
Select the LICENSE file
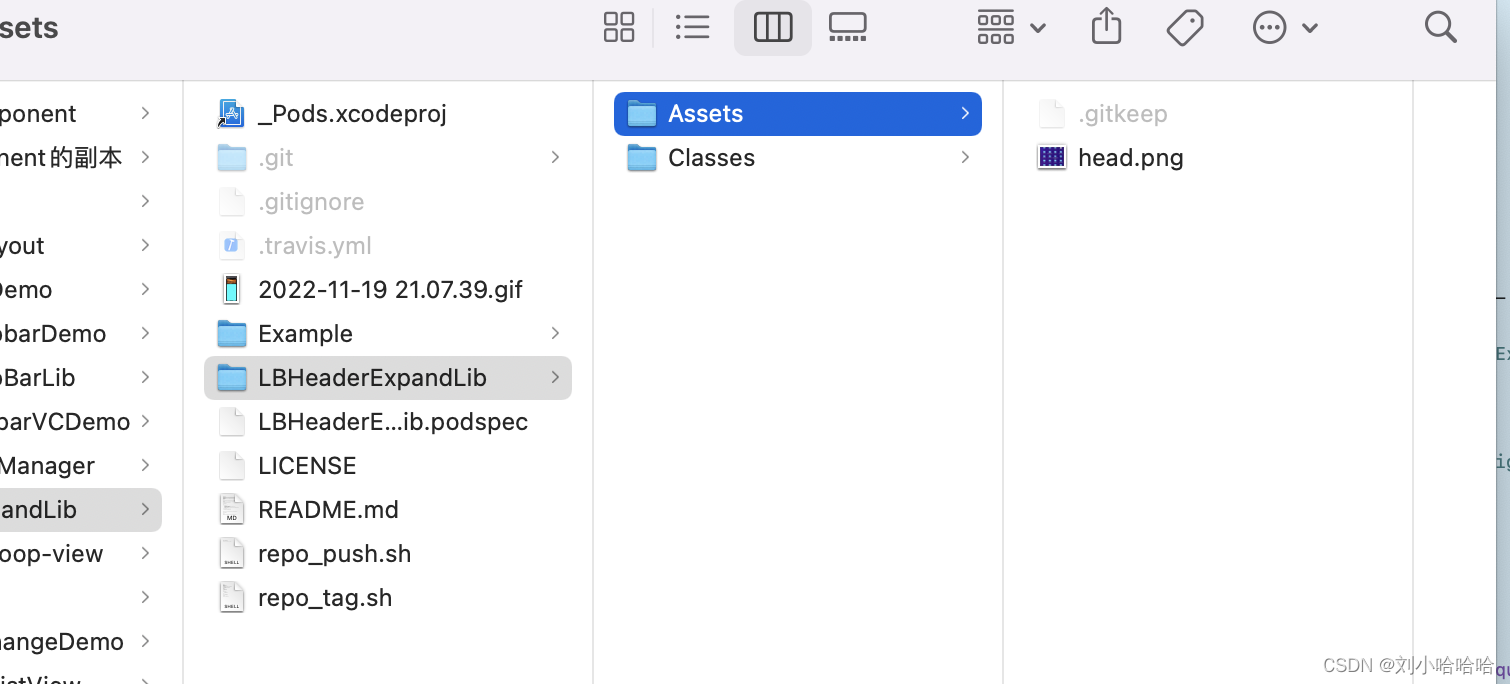pos(307,465)
